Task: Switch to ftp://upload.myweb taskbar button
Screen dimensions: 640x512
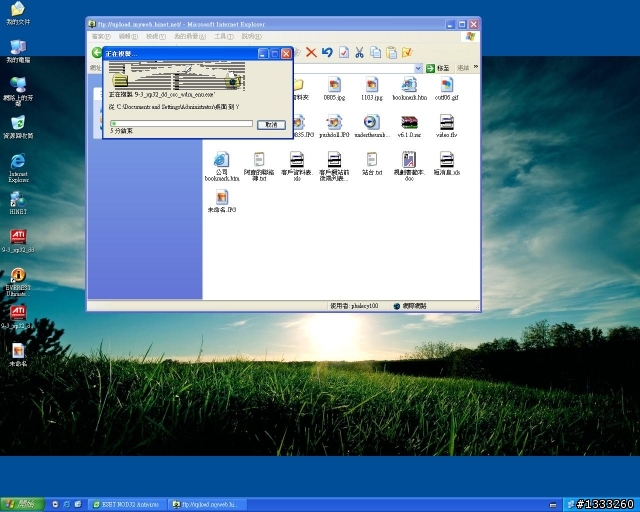Action: click(207, 505)
